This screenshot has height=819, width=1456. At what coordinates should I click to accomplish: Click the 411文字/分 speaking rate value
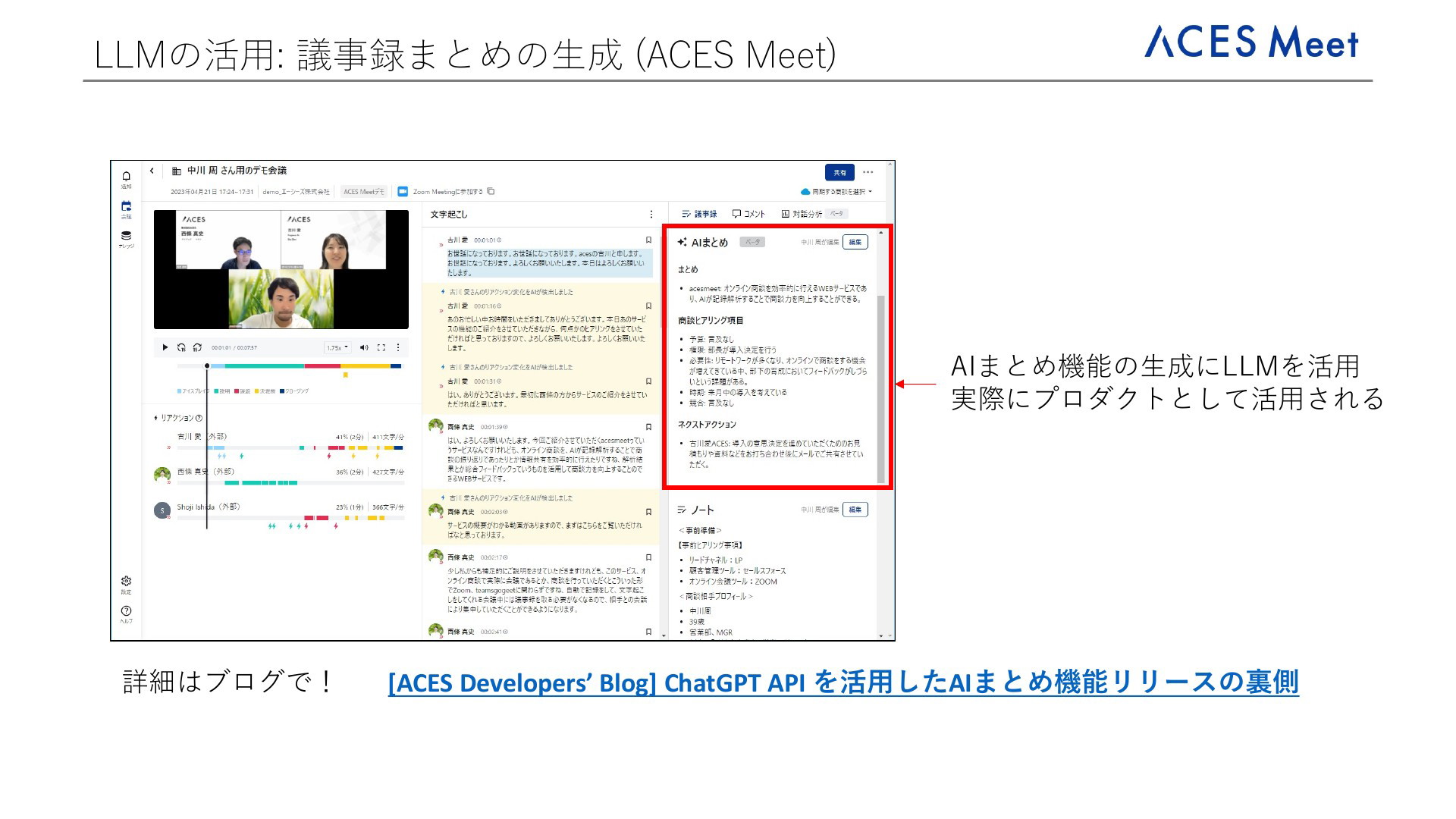(x=388, y=437)
